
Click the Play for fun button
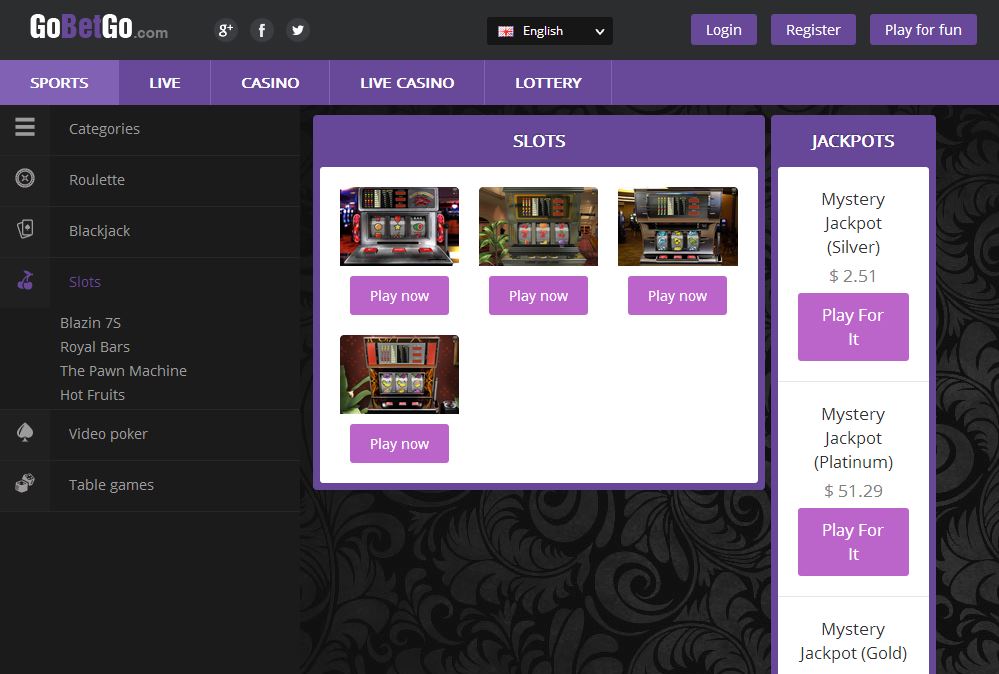click(x=923, y=30)
